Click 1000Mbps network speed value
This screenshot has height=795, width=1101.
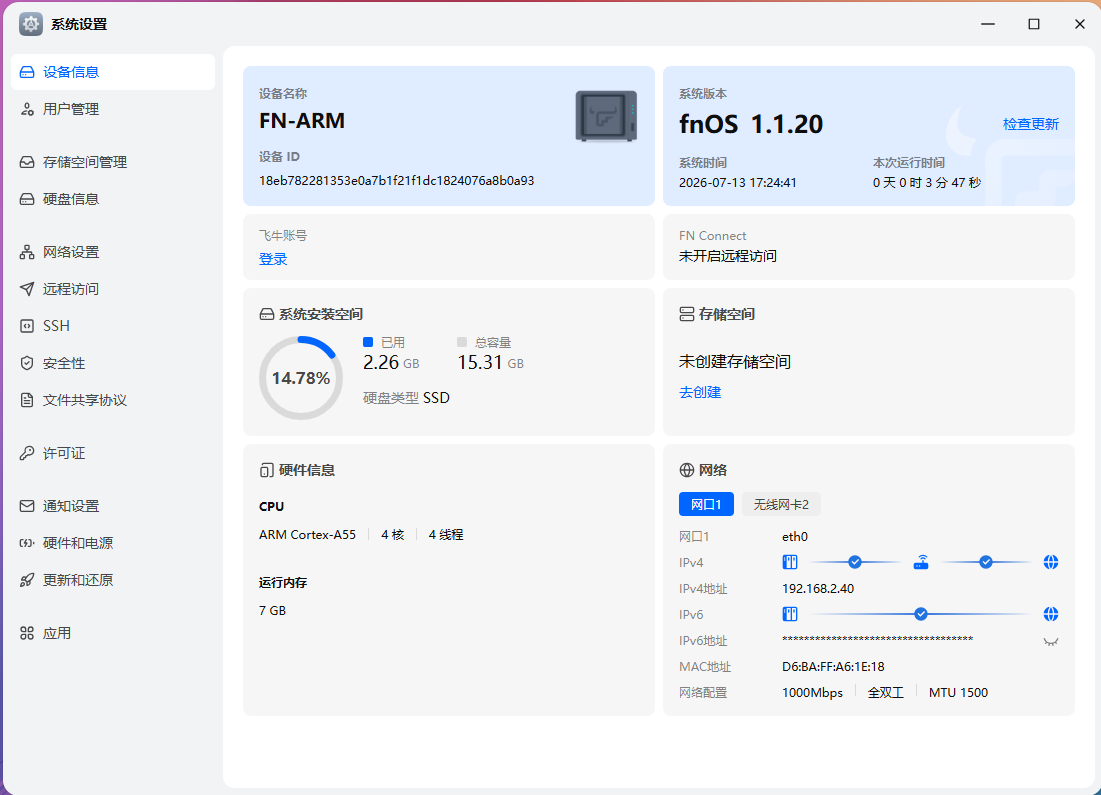pyautogui.click(x=812, y=692)
